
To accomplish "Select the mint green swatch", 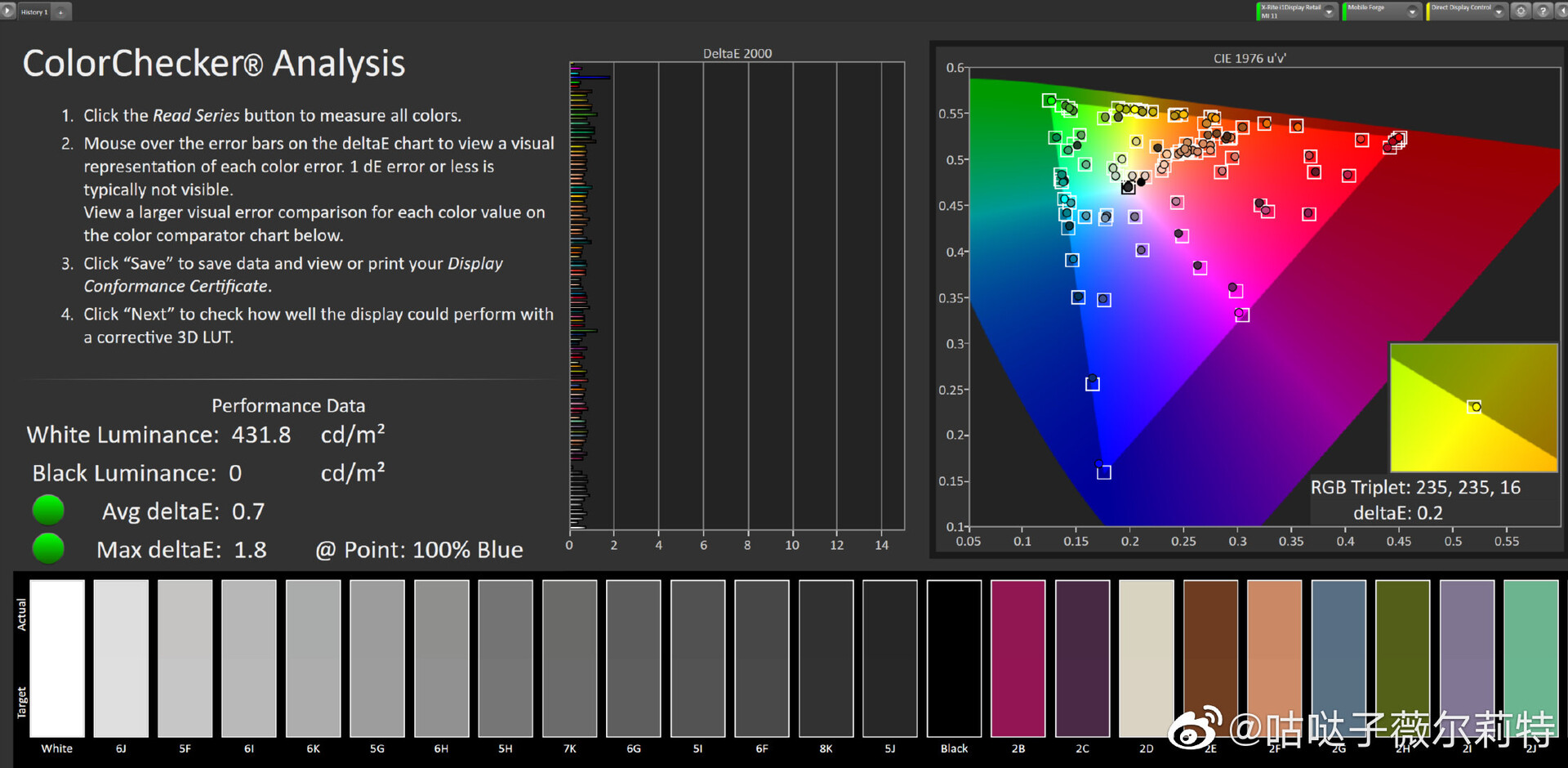I will 1531,659.
